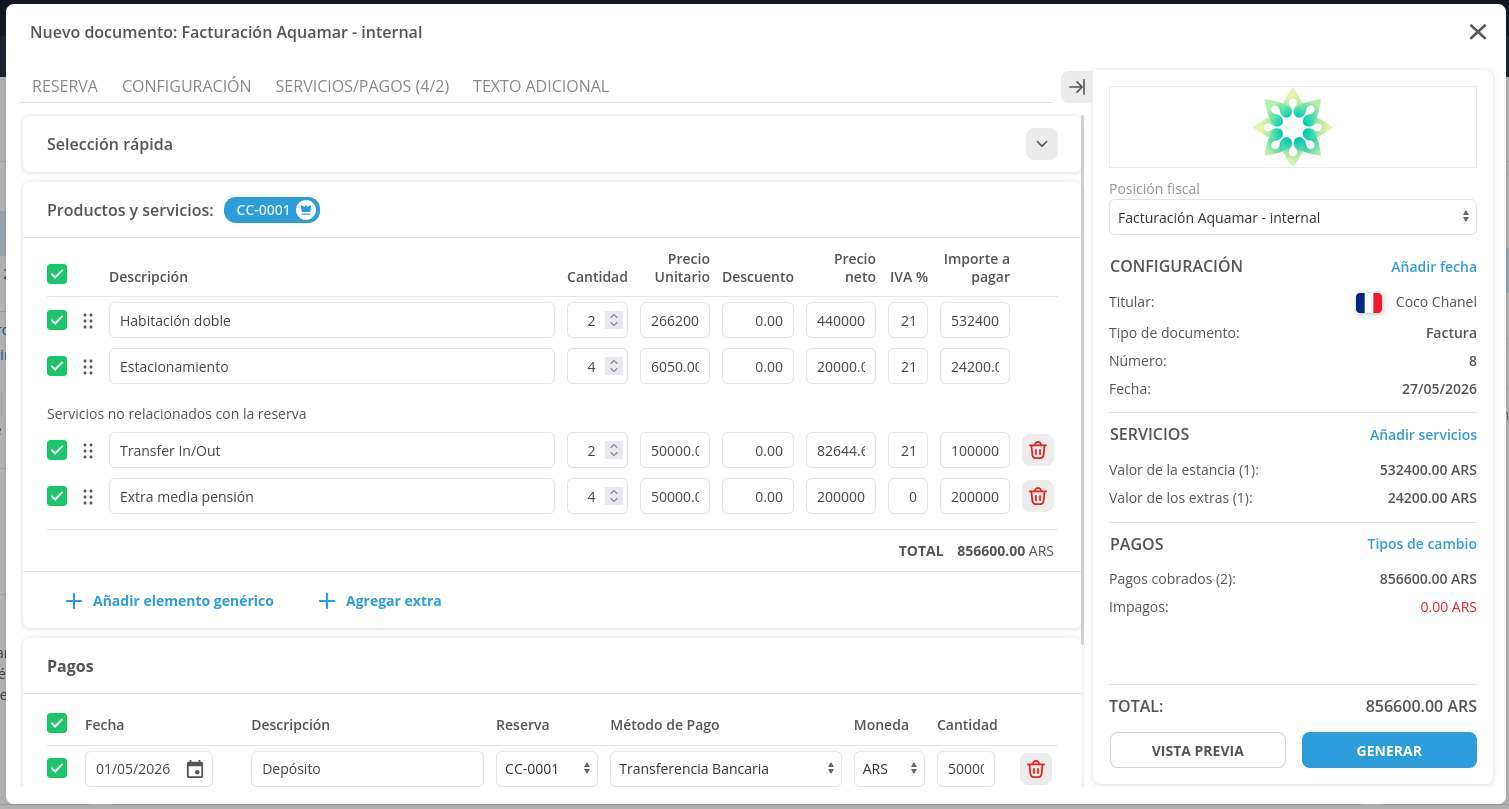Edit discount field for Estacionamiento
This screenshot has width=1509, height=809.
(x=758, y=367)
